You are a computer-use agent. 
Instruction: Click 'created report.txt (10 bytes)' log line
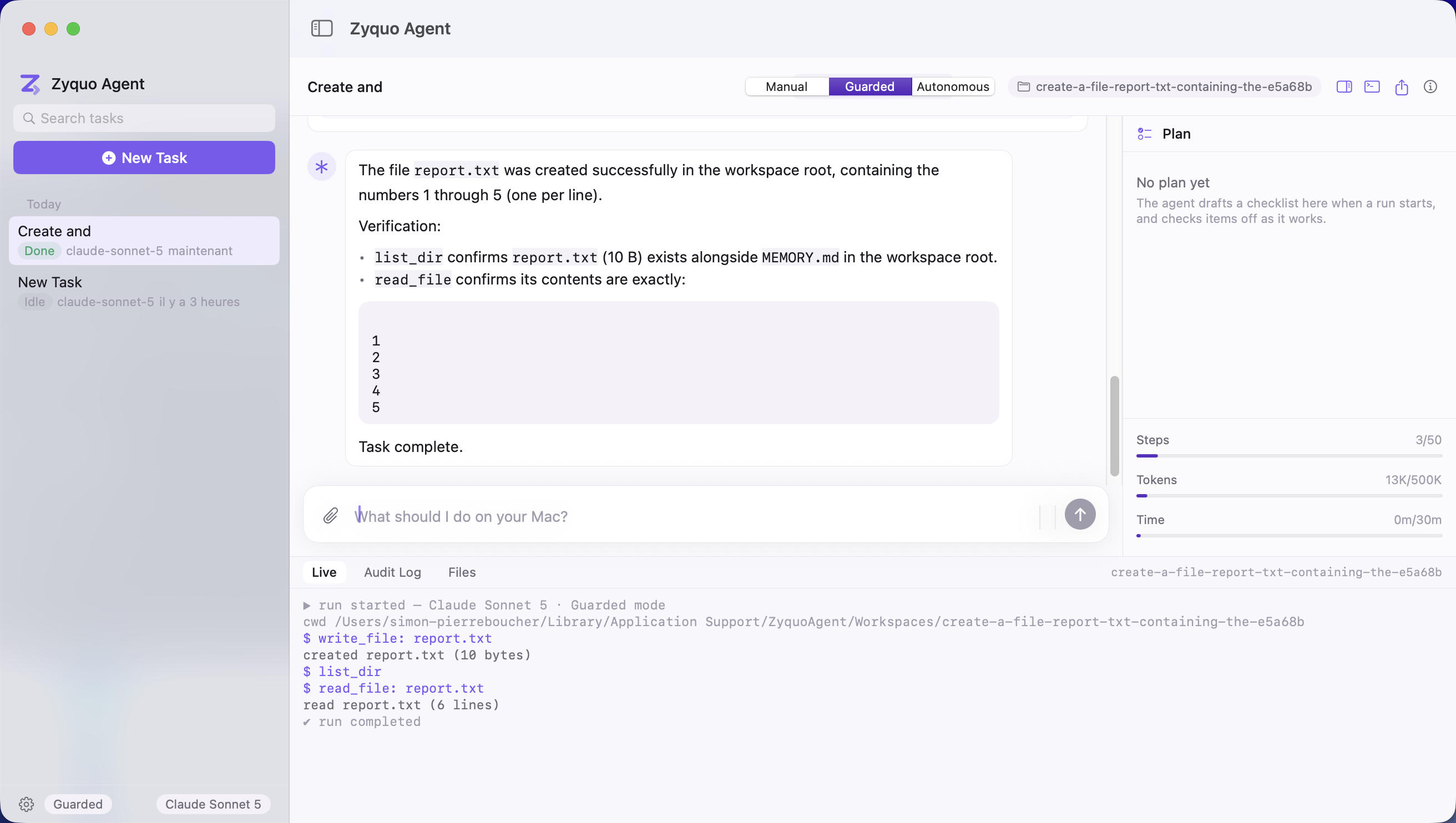pos(417,655)
